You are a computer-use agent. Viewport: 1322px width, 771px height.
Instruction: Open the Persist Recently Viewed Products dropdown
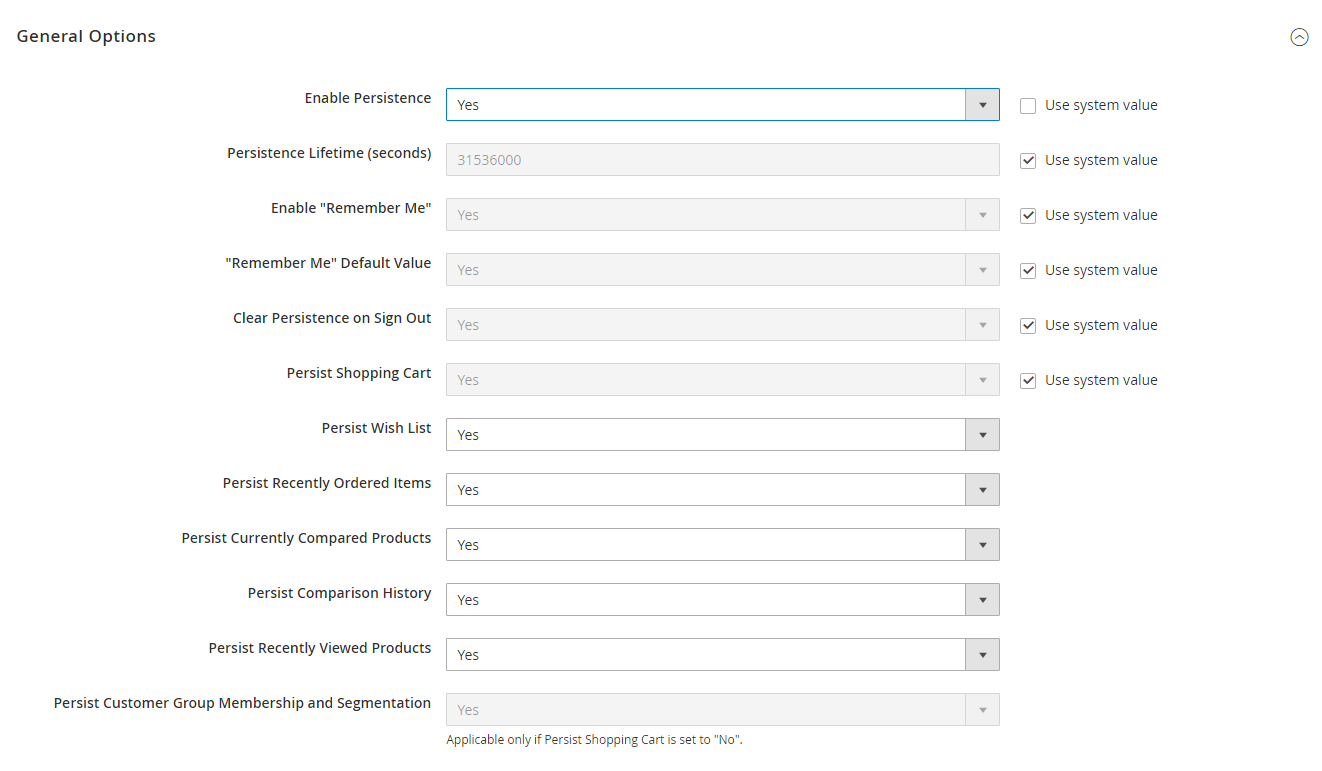722,654
